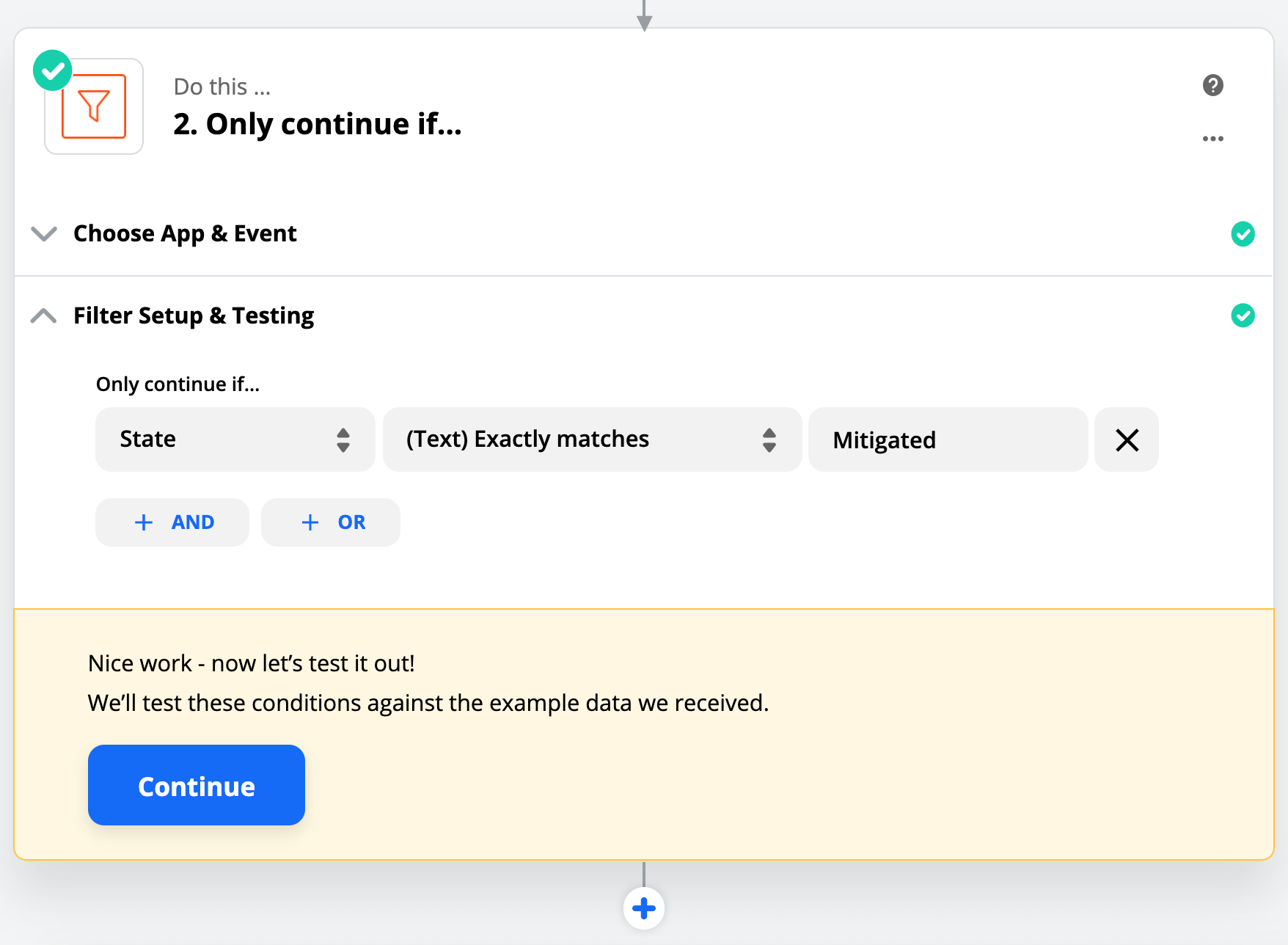Screen dimensions: 1288x945
Task: Click the green check on Choose App & Event
Action: coord(1243,234)
